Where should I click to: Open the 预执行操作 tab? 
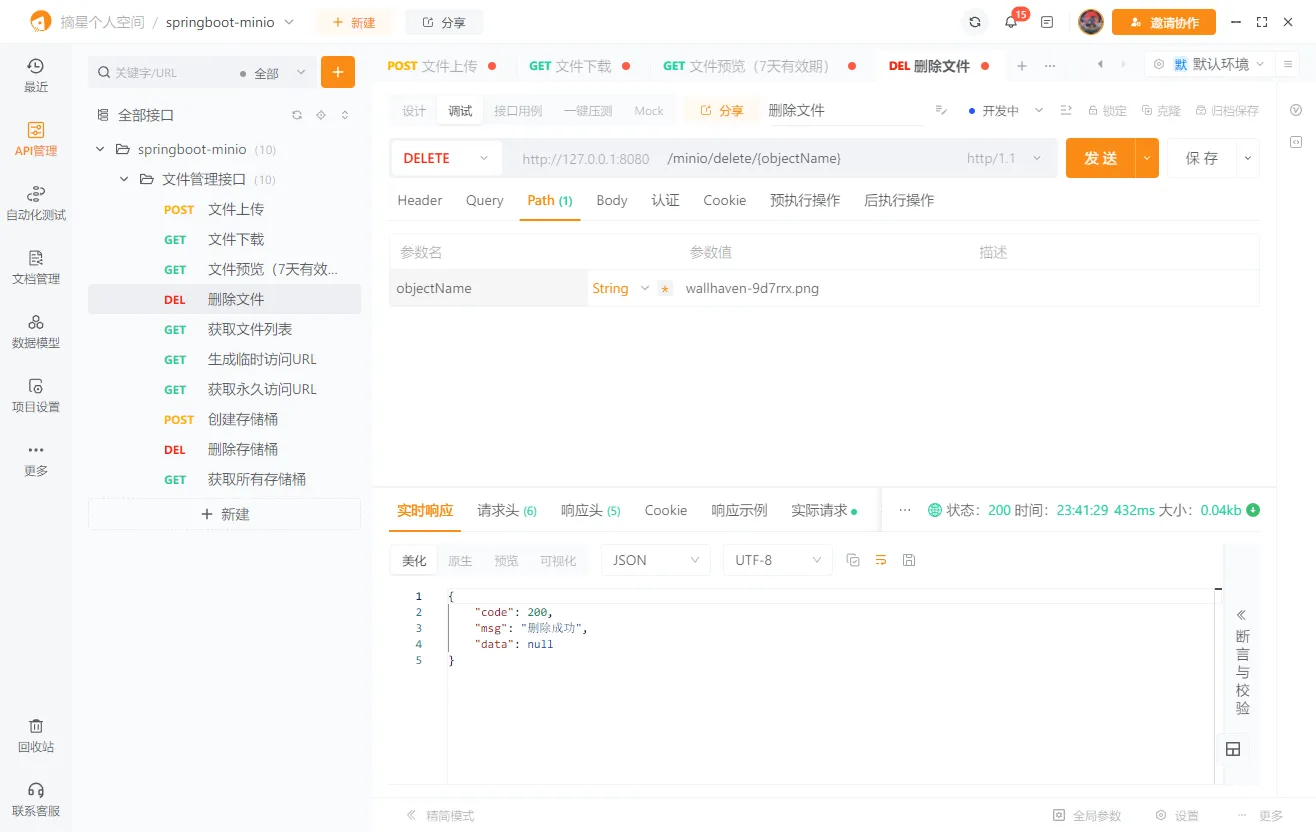(x=805, y=200)
